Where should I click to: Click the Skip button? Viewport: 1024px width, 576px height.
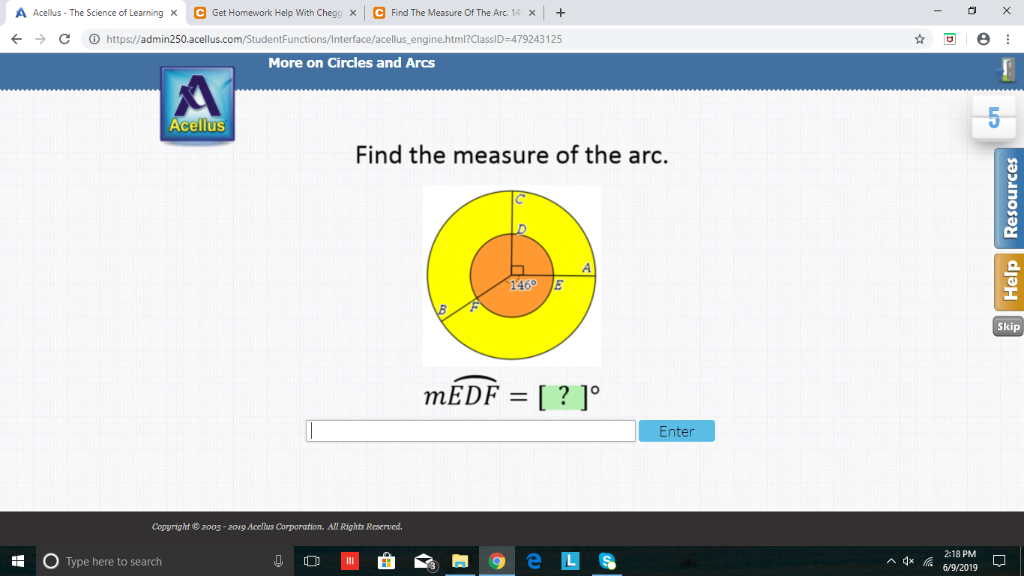point(1007,325)
